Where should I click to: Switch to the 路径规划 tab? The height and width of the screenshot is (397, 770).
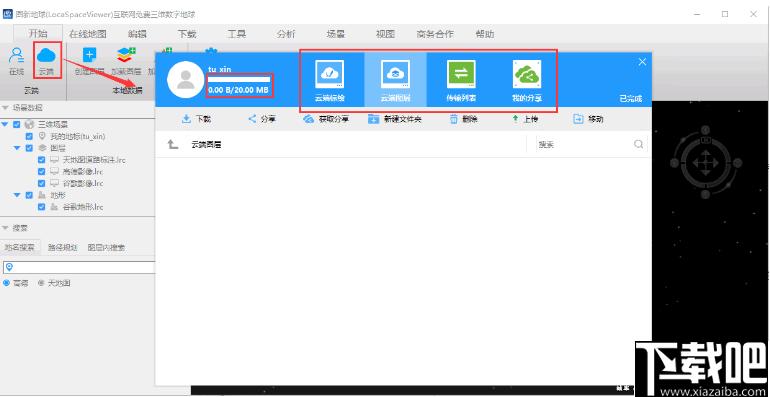click(x=62, y=248)
